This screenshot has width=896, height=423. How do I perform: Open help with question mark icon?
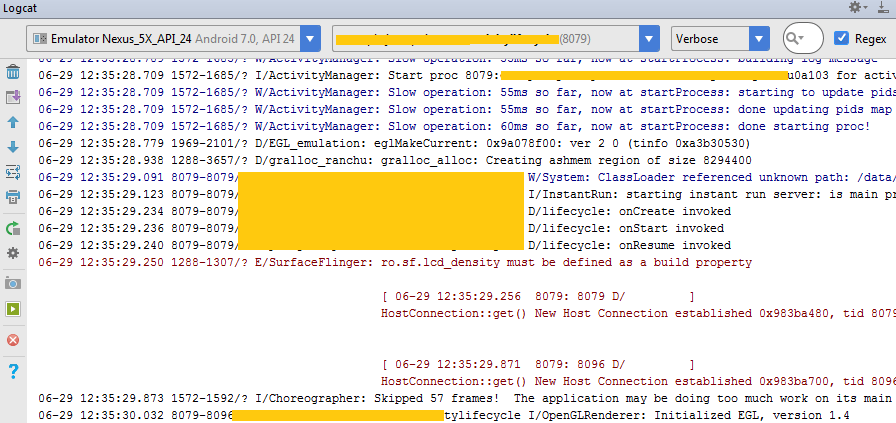[x=13, y=371]
